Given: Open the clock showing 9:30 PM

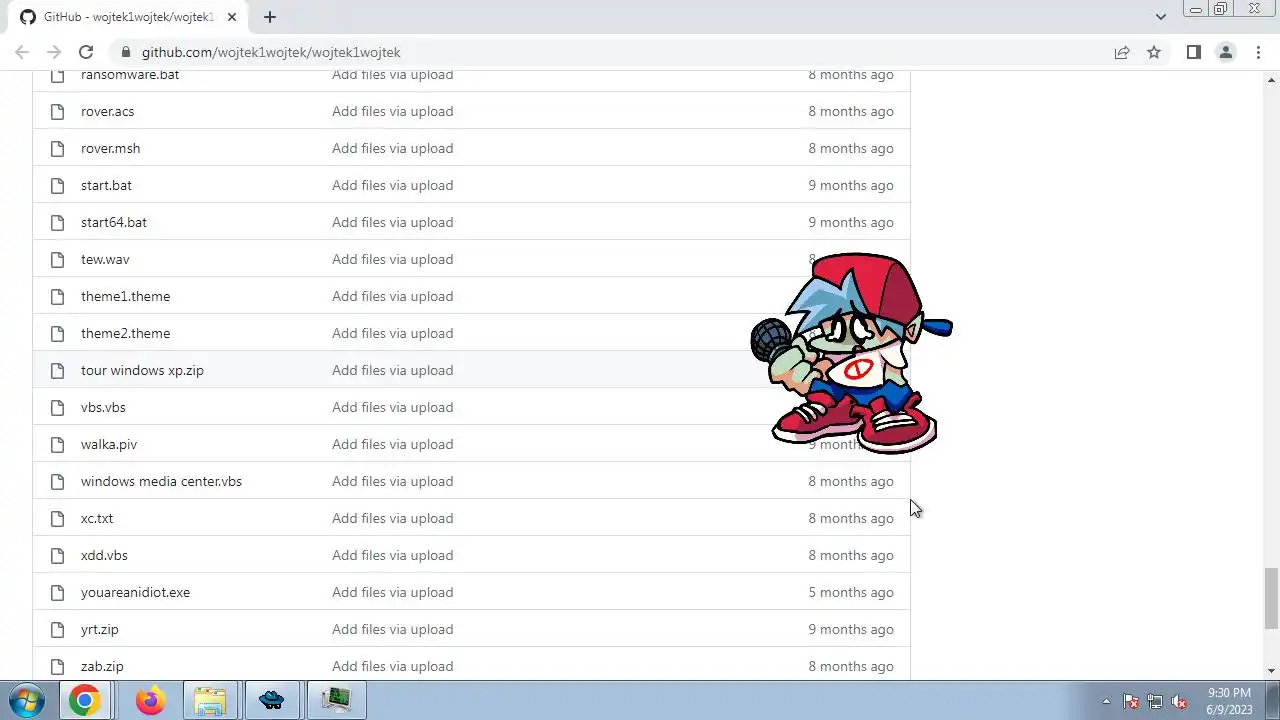Looking at the screenshot, I should coord(1229,701).
